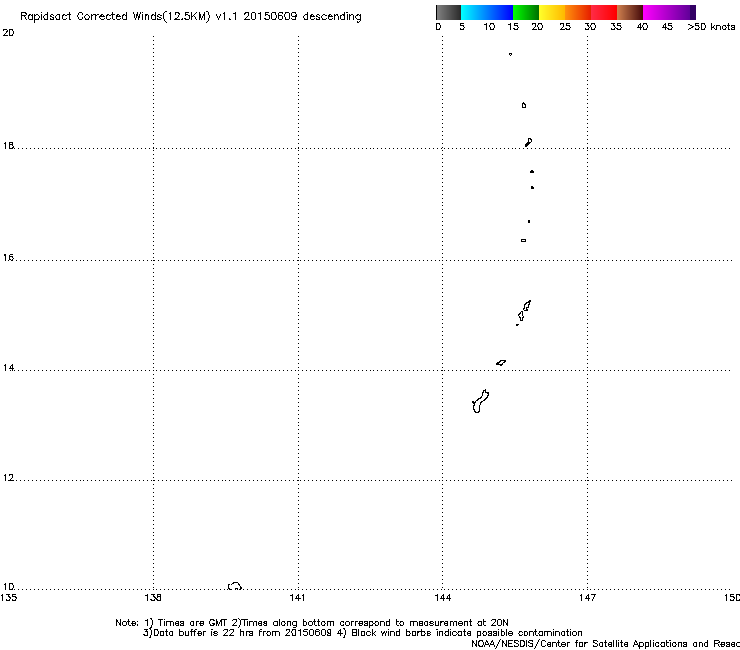Click the small island outline just above 14N
Viewport: 740px width, 650px height.
click(501, 363)
